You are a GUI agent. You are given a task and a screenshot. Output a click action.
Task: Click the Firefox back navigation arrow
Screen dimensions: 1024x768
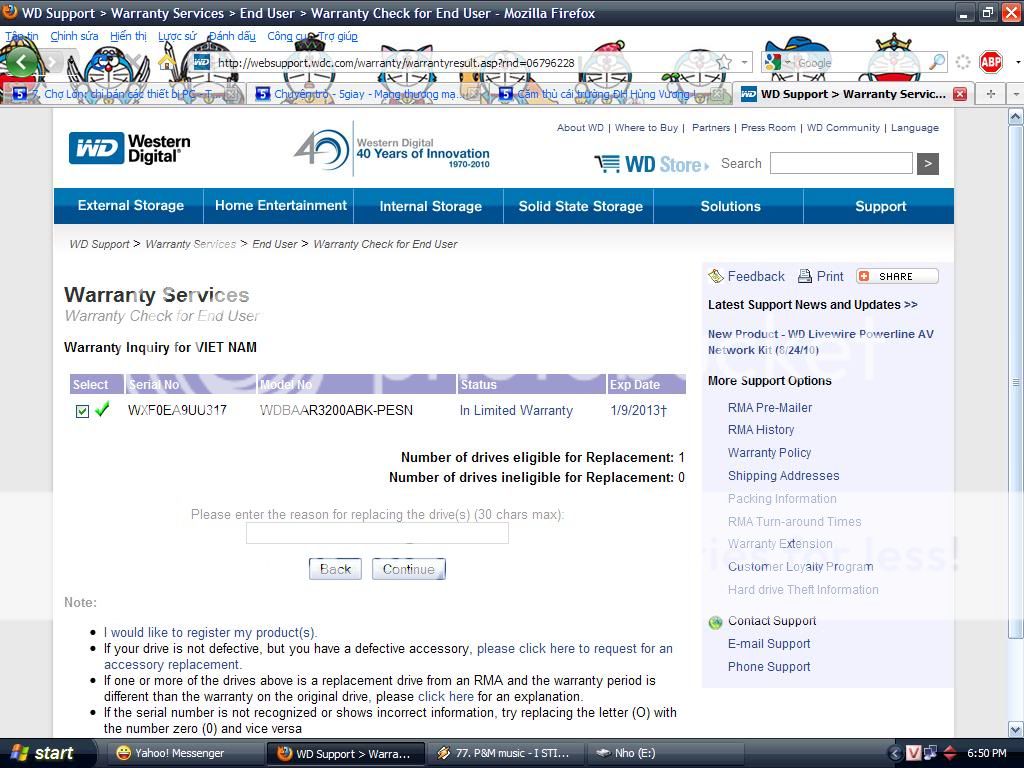(x=22, y=62)
